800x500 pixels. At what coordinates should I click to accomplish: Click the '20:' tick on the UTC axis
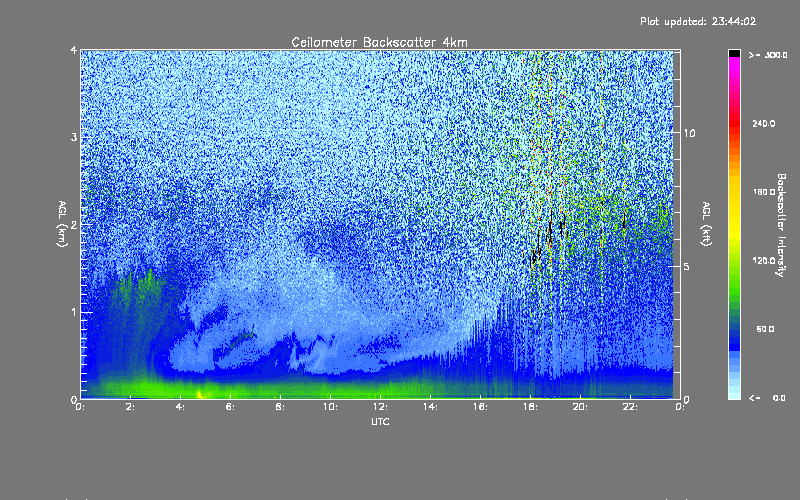(580, 407)
